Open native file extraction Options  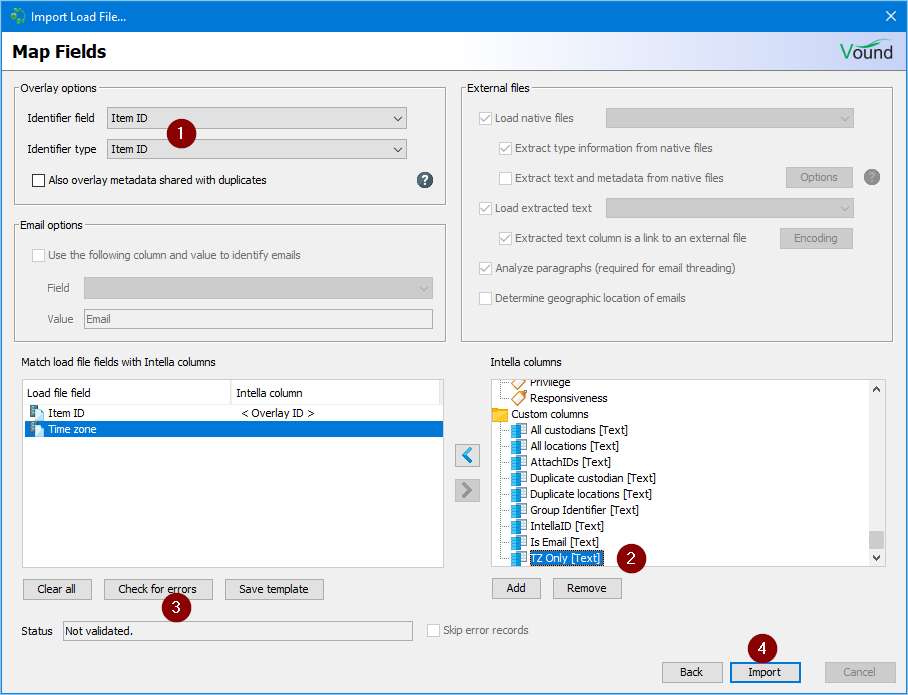[819, 177]
